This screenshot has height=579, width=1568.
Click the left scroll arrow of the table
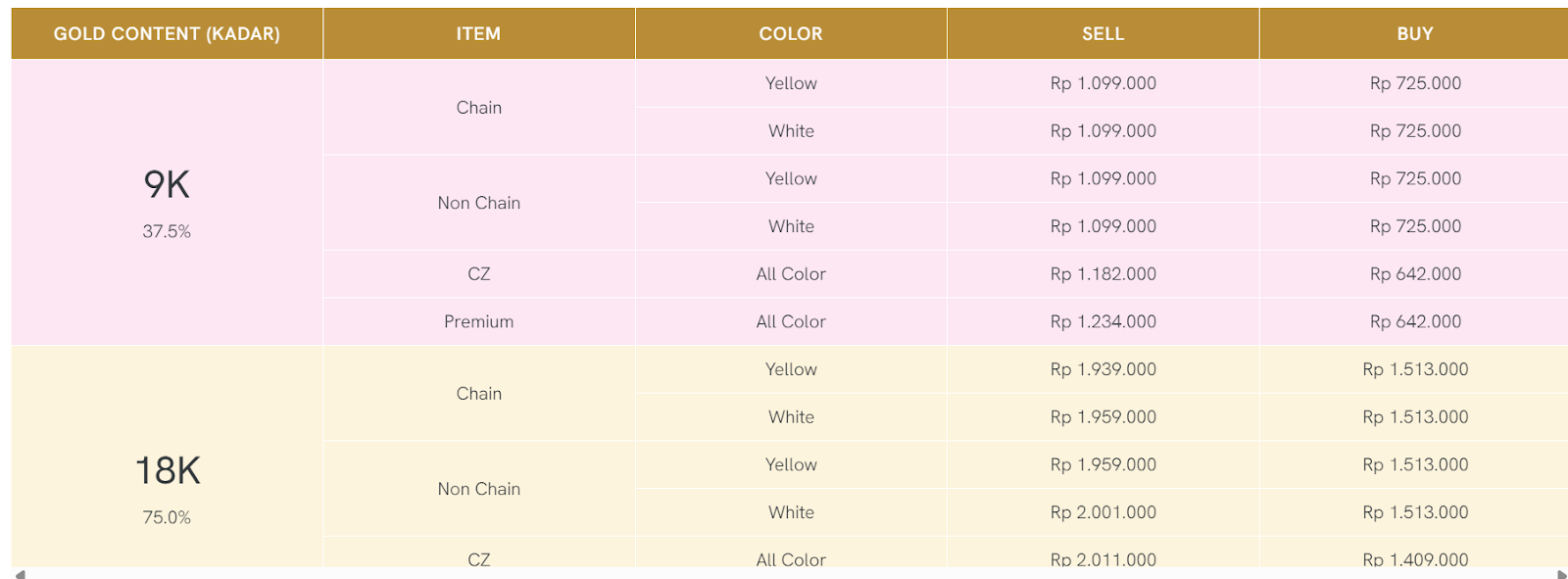pos(21,574)
